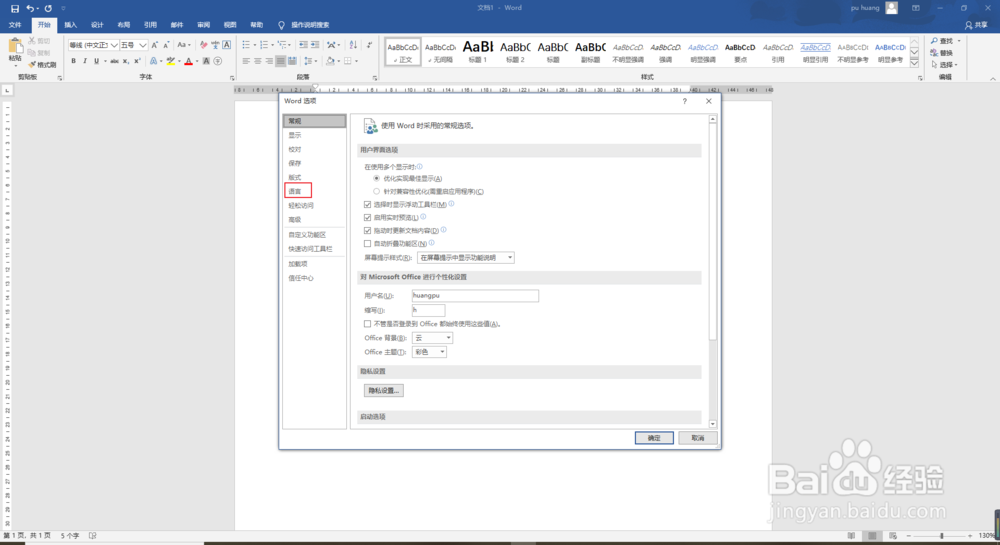1000x545 pixels.
Task: Open the Change Case Aa dropdown
Action: pos(184,45)
